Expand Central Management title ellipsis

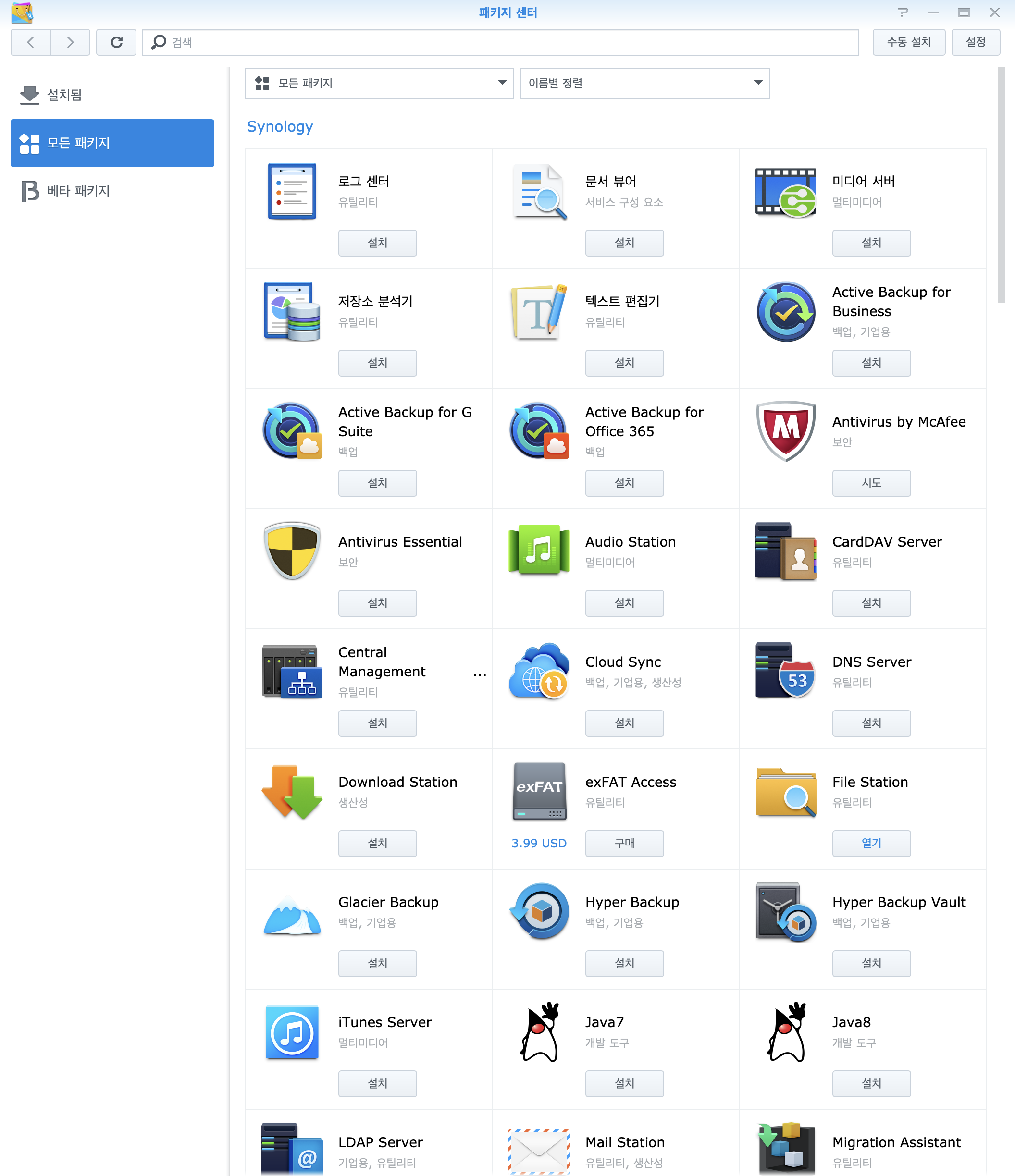pyautogui.click(x=480, y=675)
